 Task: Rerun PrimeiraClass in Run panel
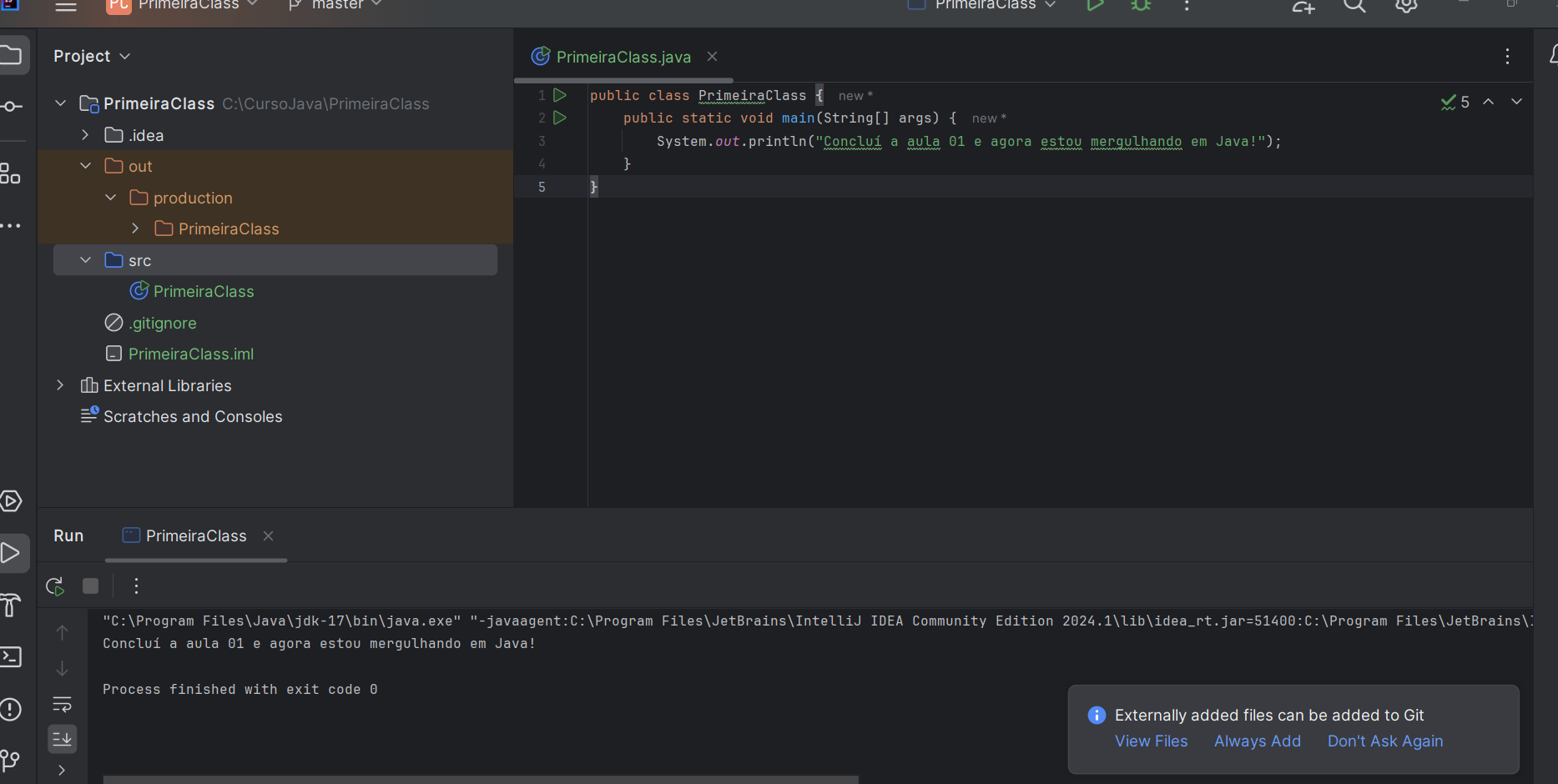56,586
